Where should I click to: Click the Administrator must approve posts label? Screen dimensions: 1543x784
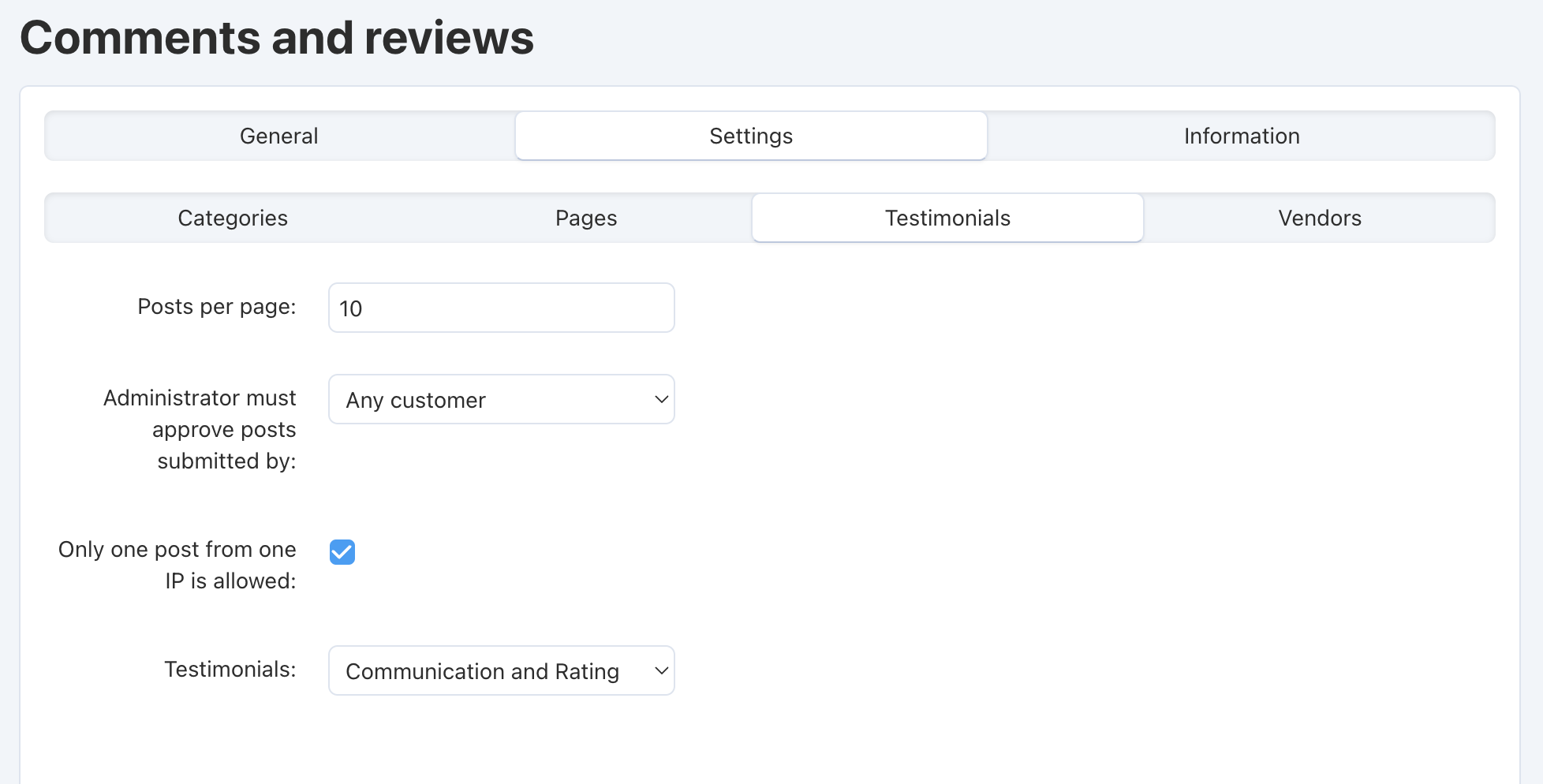tap(200, 429)
